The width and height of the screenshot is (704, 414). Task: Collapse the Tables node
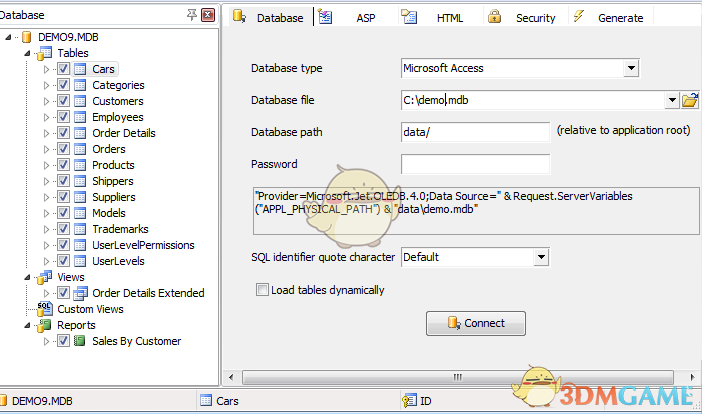(27, 53)
